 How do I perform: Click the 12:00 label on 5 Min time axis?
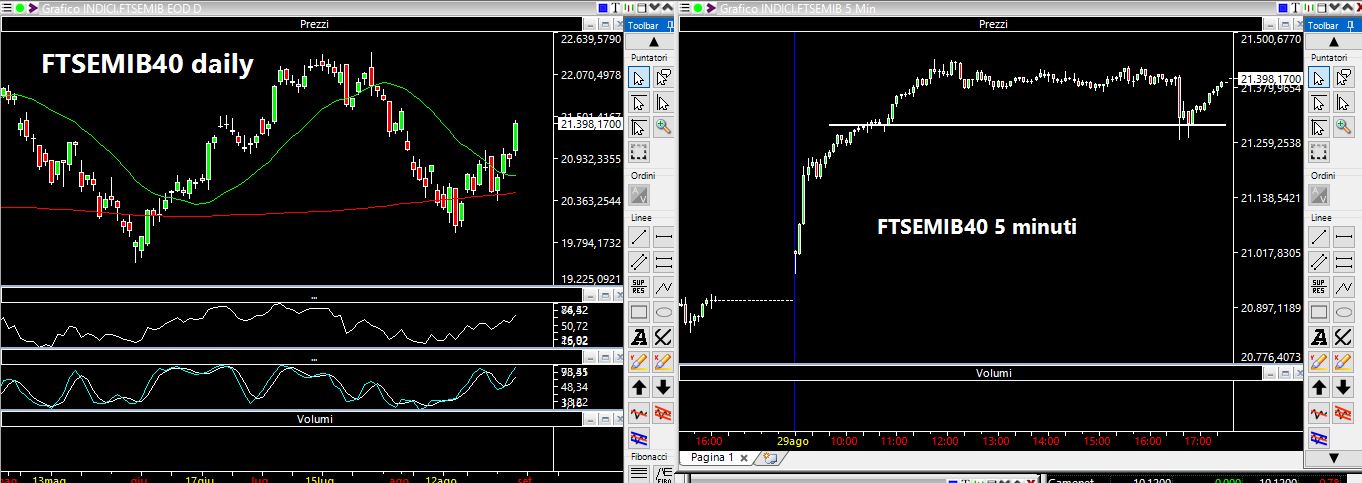coord(944,440)
